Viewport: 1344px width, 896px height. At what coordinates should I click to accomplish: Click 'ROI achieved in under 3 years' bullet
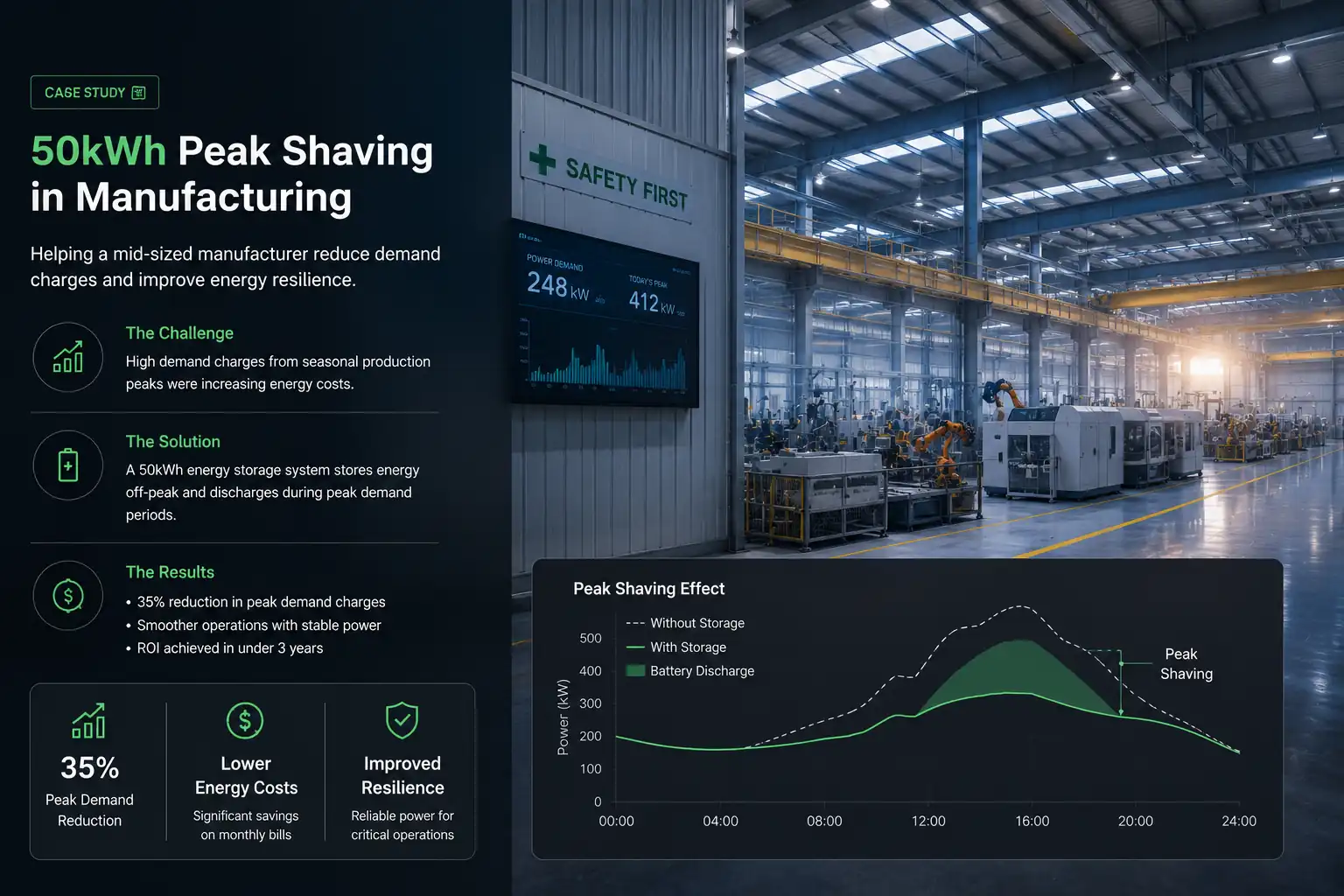(x=230, y=648)
